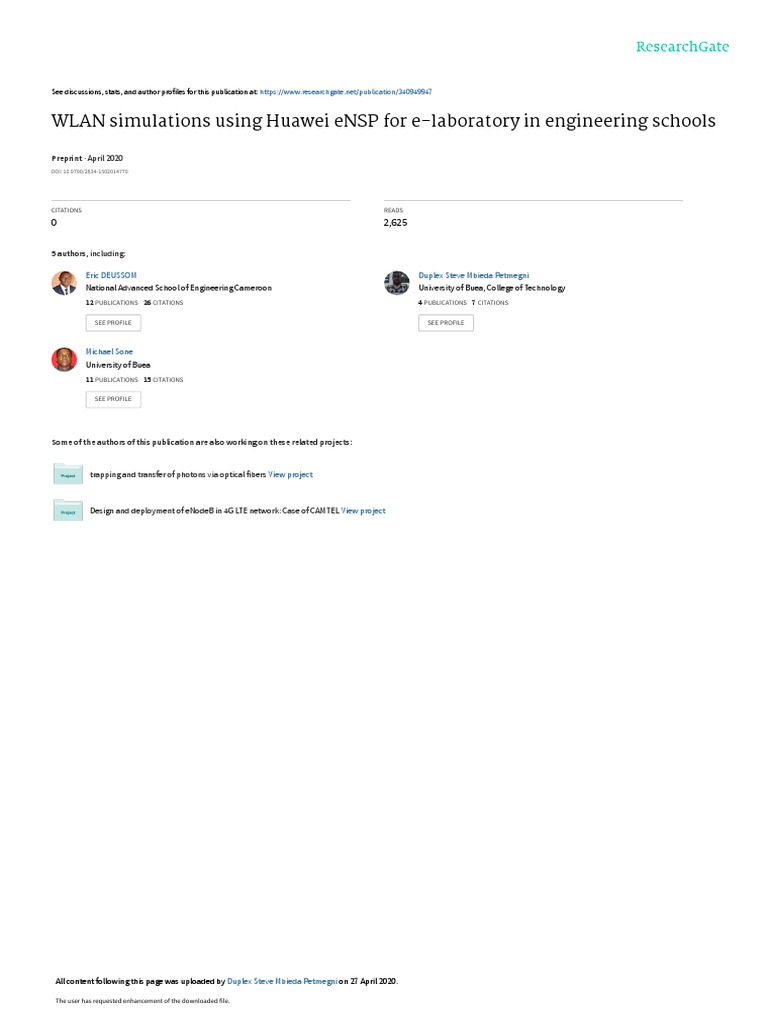Viewport: 768px width, 1024px height.
Task: Open View project link for trapping photons
Action: [x=291, y=475]
